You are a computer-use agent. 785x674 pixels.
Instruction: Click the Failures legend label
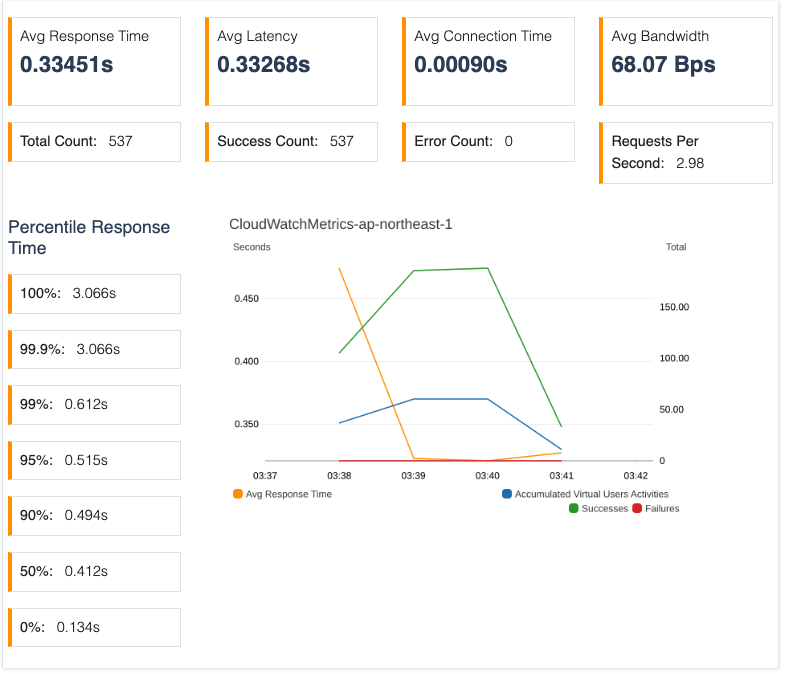point(662,509)
